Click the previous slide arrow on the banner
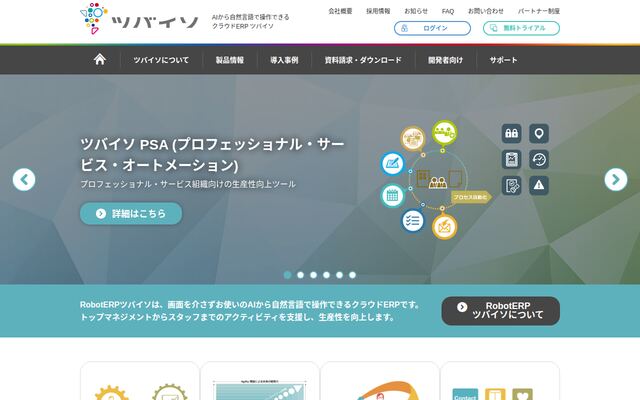Image resolution: width=640 pixels, height=400 pixels. click(x=24, y=180)
